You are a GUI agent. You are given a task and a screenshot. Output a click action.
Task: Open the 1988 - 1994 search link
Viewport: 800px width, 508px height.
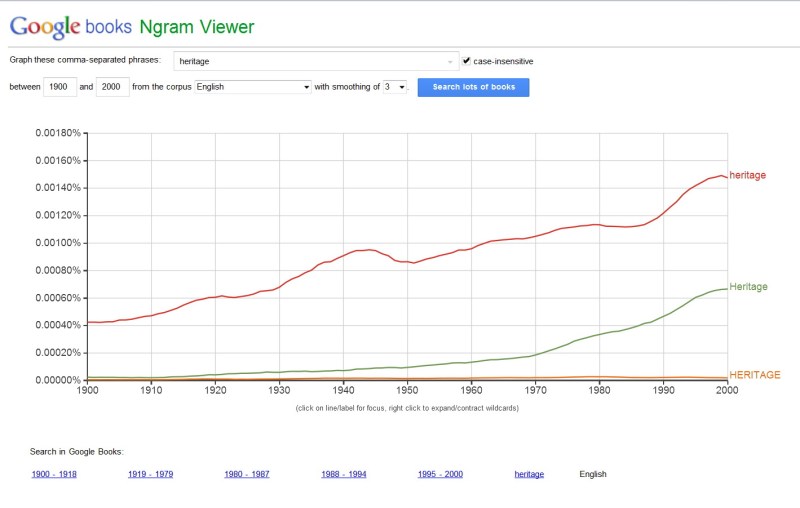[x=345, y=474]
